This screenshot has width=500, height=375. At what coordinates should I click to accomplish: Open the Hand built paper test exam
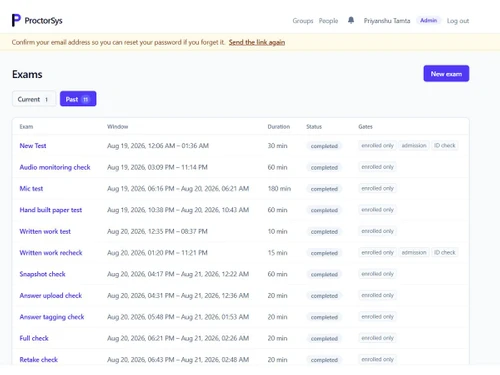(51, 210)
